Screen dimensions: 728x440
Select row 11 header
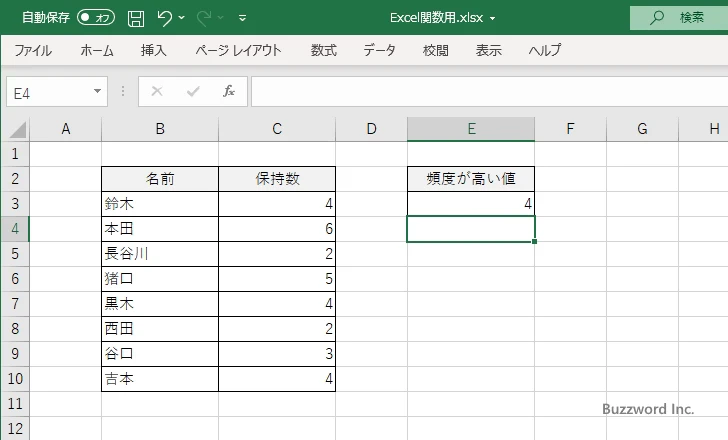pyautogui.click(x=15, y=404)
